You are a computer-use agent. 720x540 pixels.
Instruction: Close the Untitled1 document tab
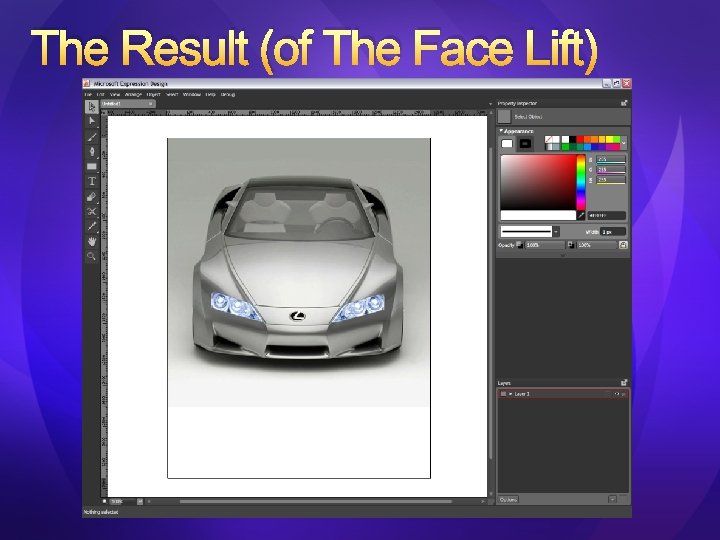click(x=151, y=104)
